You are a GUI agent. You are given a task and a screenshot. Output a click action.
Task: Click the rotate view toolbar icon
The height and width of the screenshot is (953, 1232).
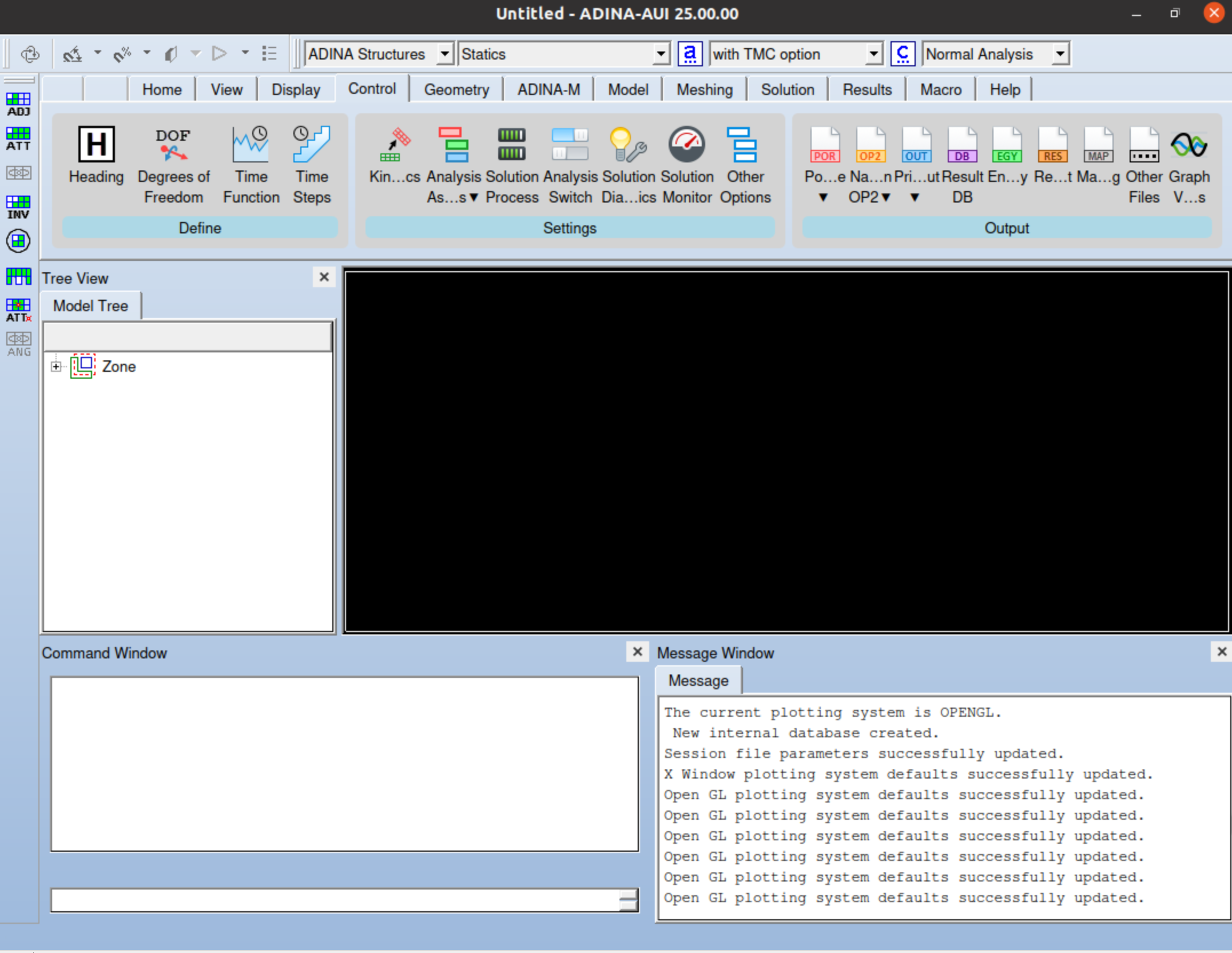30,54
